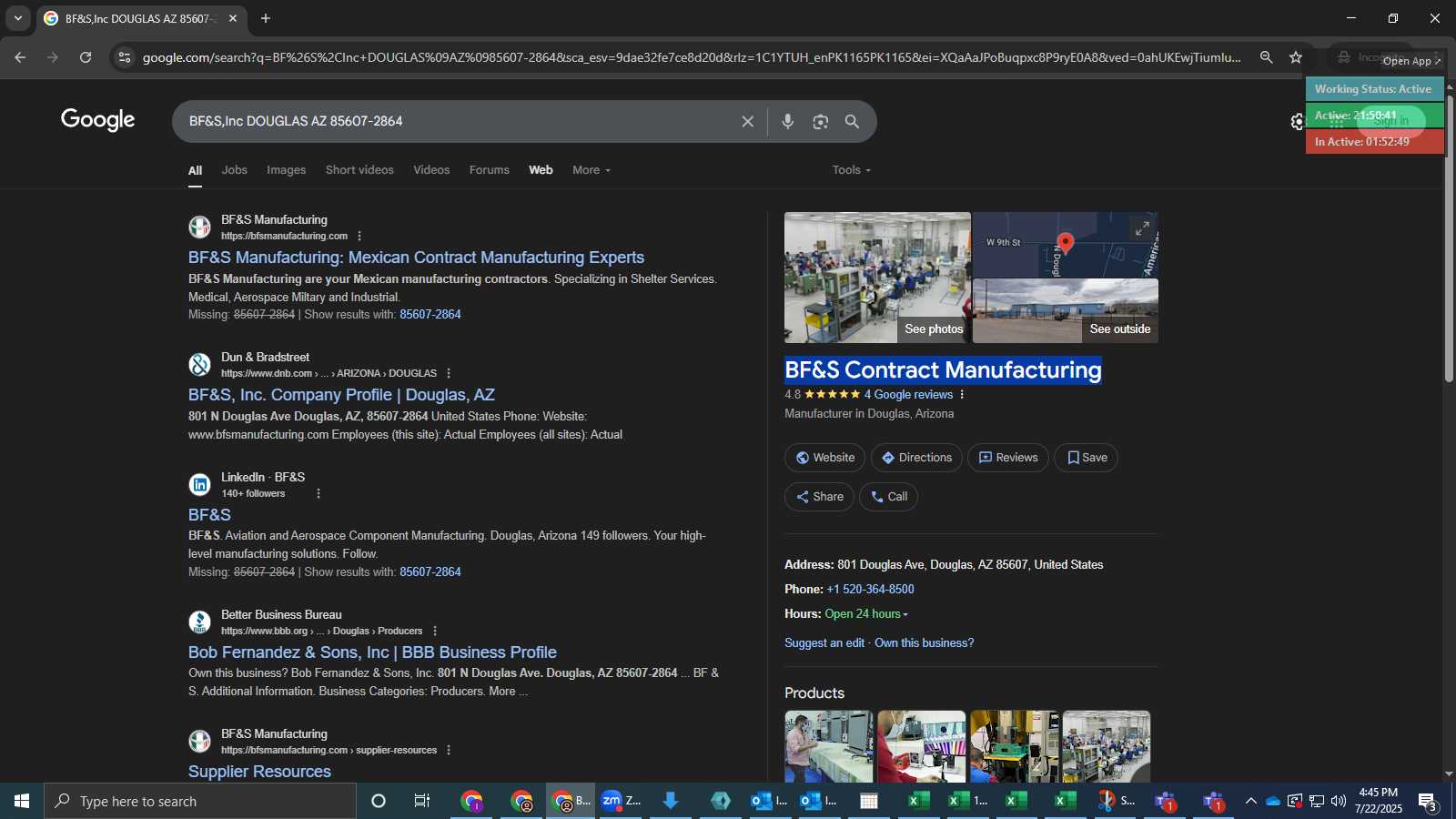Open BF&S, Inc. Company Profile link
The height and width of the screenshot is (819, 1456).
[x=341, y=395]
